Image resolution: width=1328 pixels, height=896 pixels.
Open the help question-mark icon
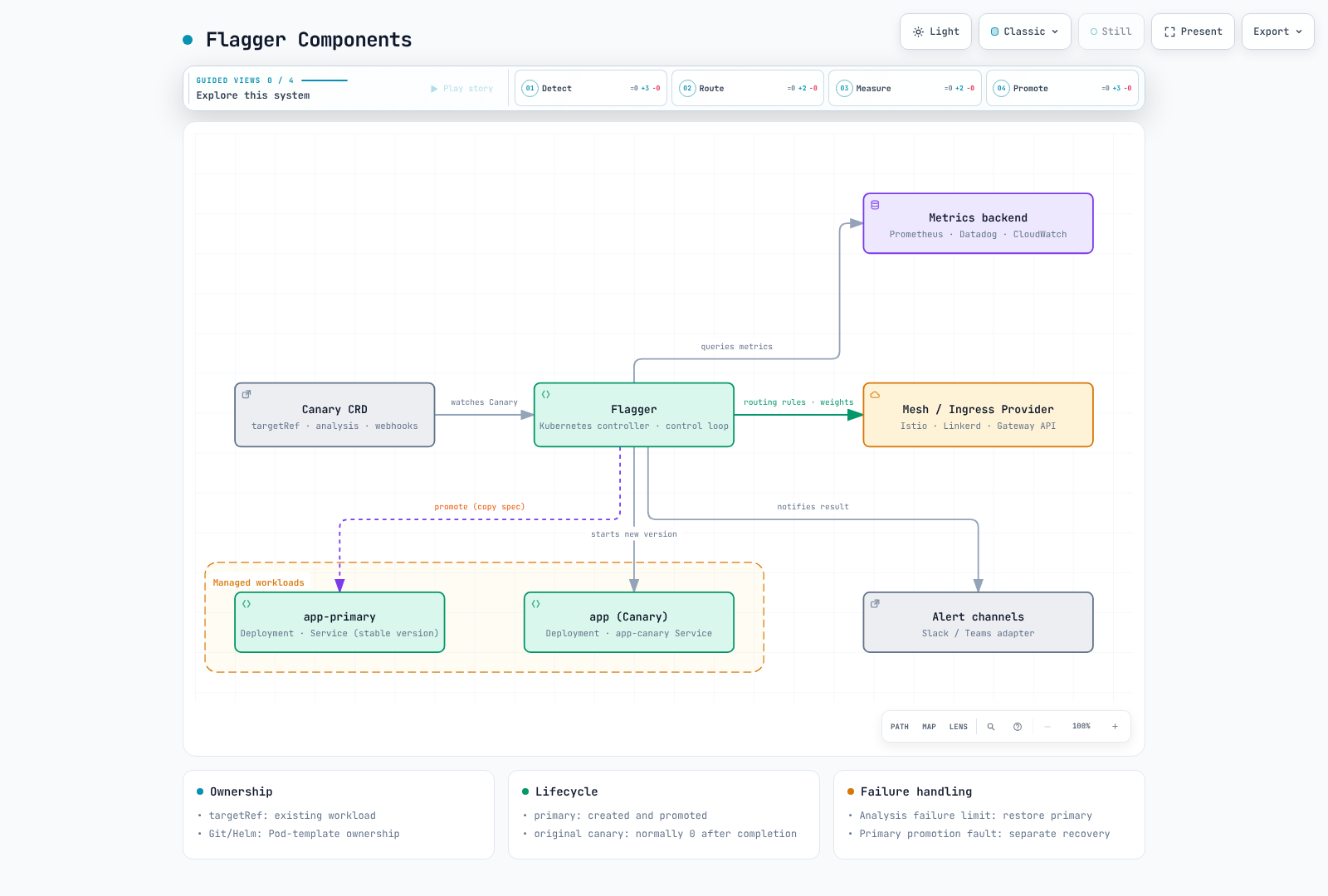click(1018, 727)
